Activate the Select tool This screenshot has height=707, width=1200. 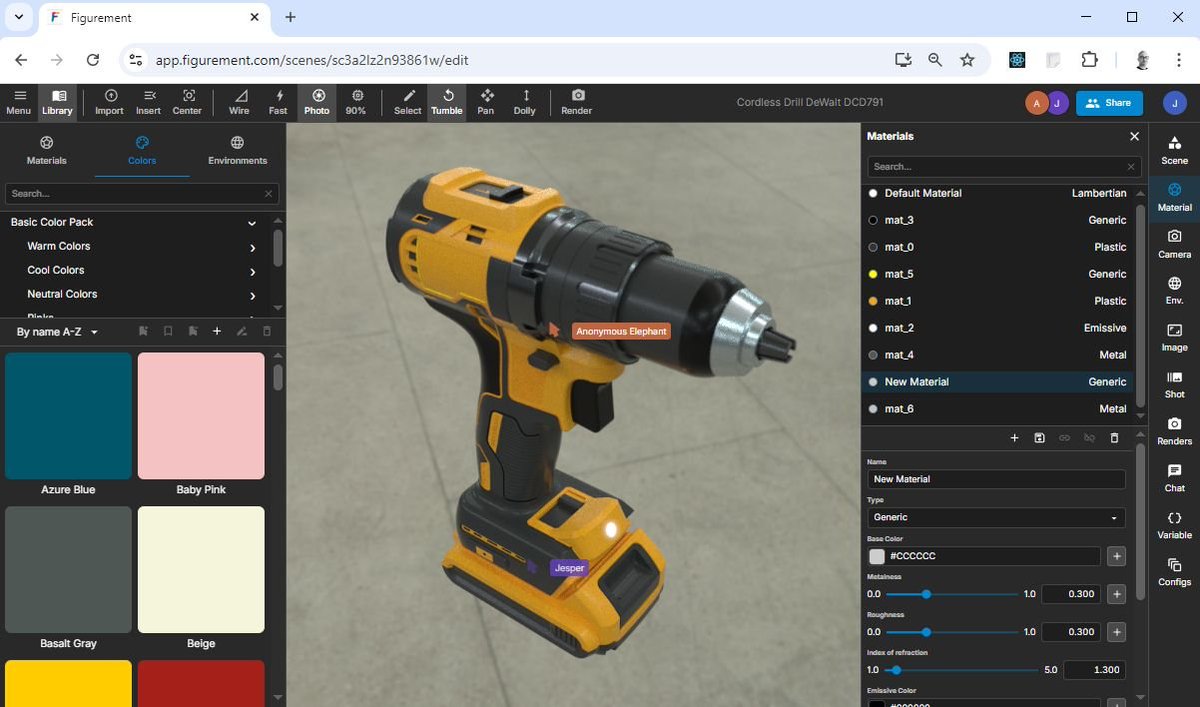pos(408,102)
